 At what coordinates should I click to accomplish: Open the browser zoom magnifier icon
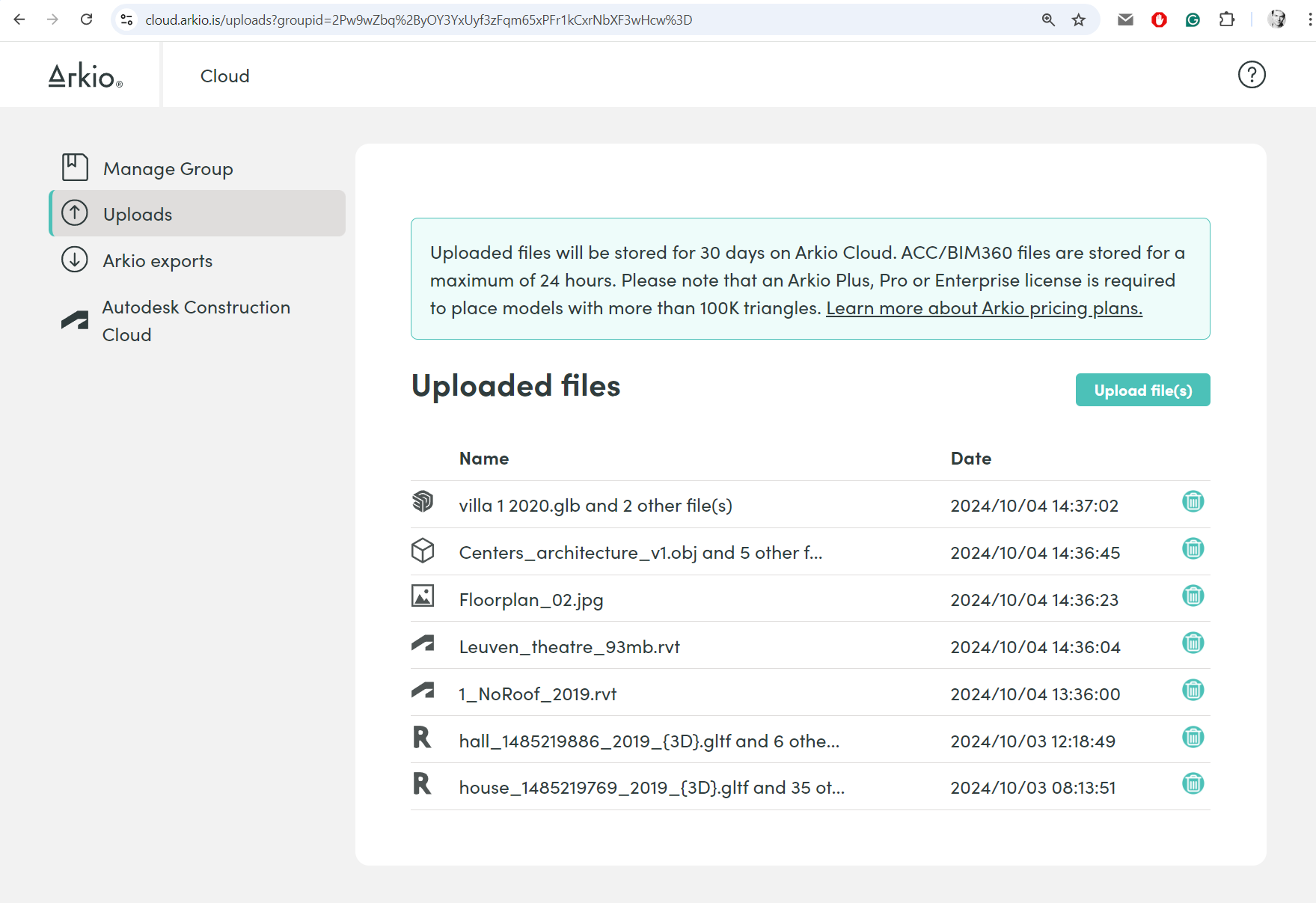pyautogui.click(x=1048, y=20)
